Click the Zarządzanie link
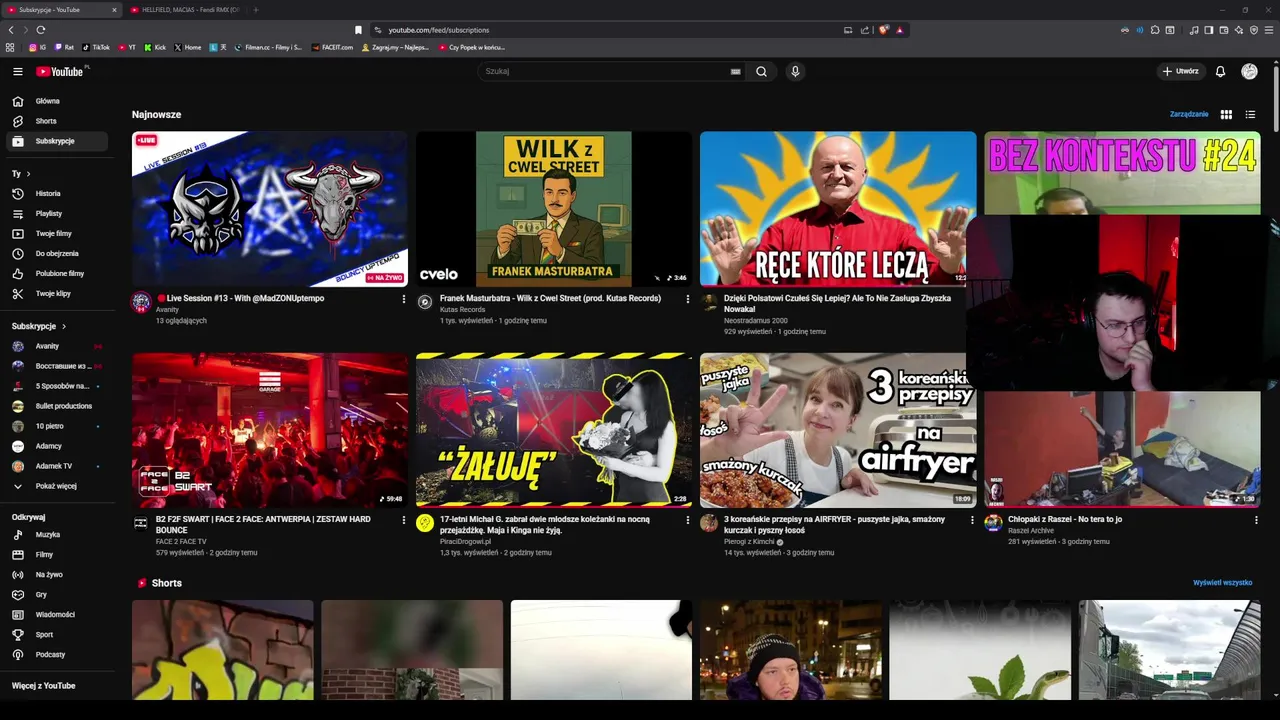The width and height of the screenshot is (1280, 720). pos(1189,114)
